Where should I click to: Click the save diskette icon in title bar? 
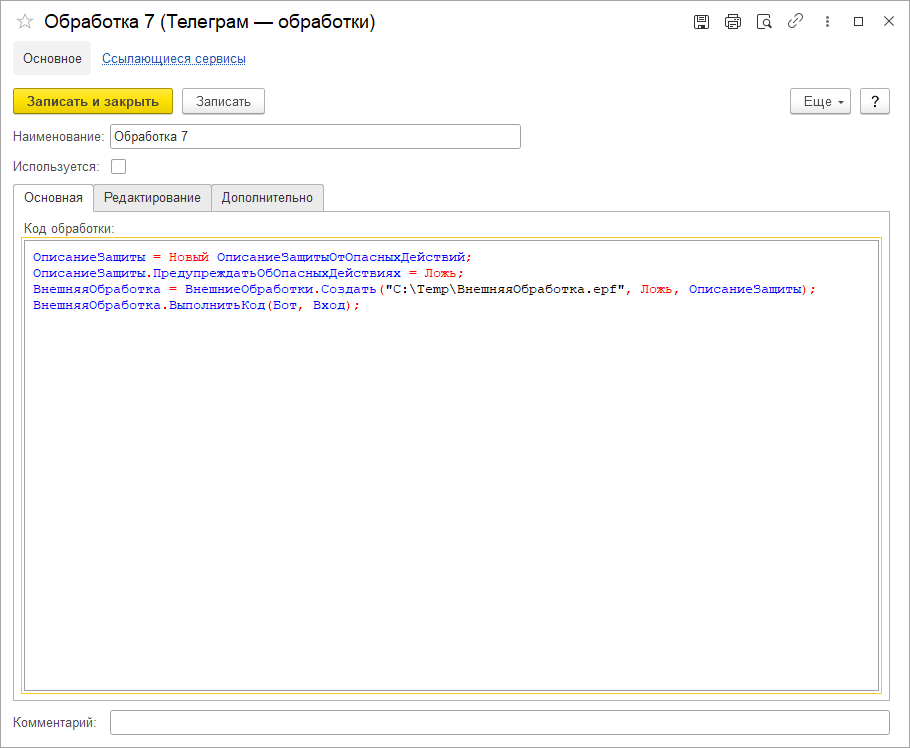tap(701, 22)
